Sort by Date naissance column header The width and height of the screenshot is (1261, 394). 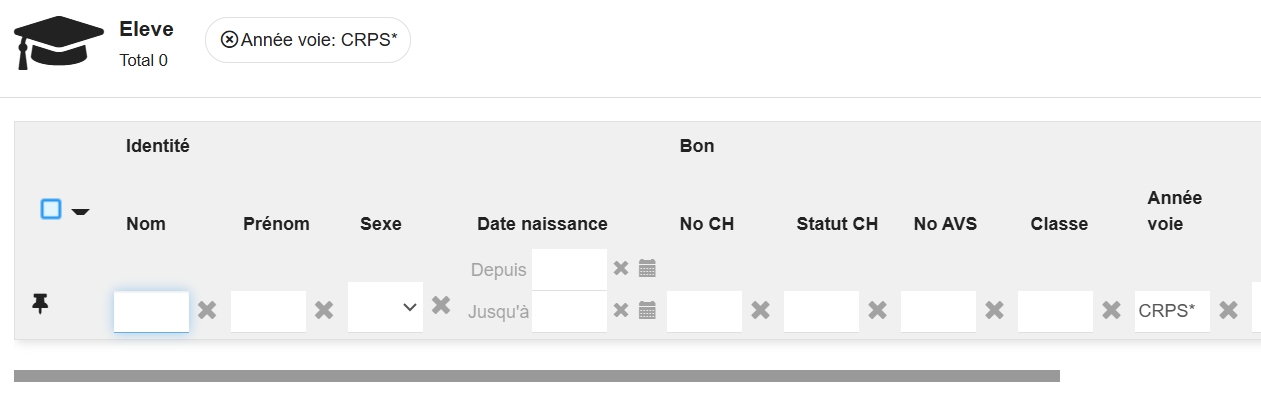pos(542,224)
